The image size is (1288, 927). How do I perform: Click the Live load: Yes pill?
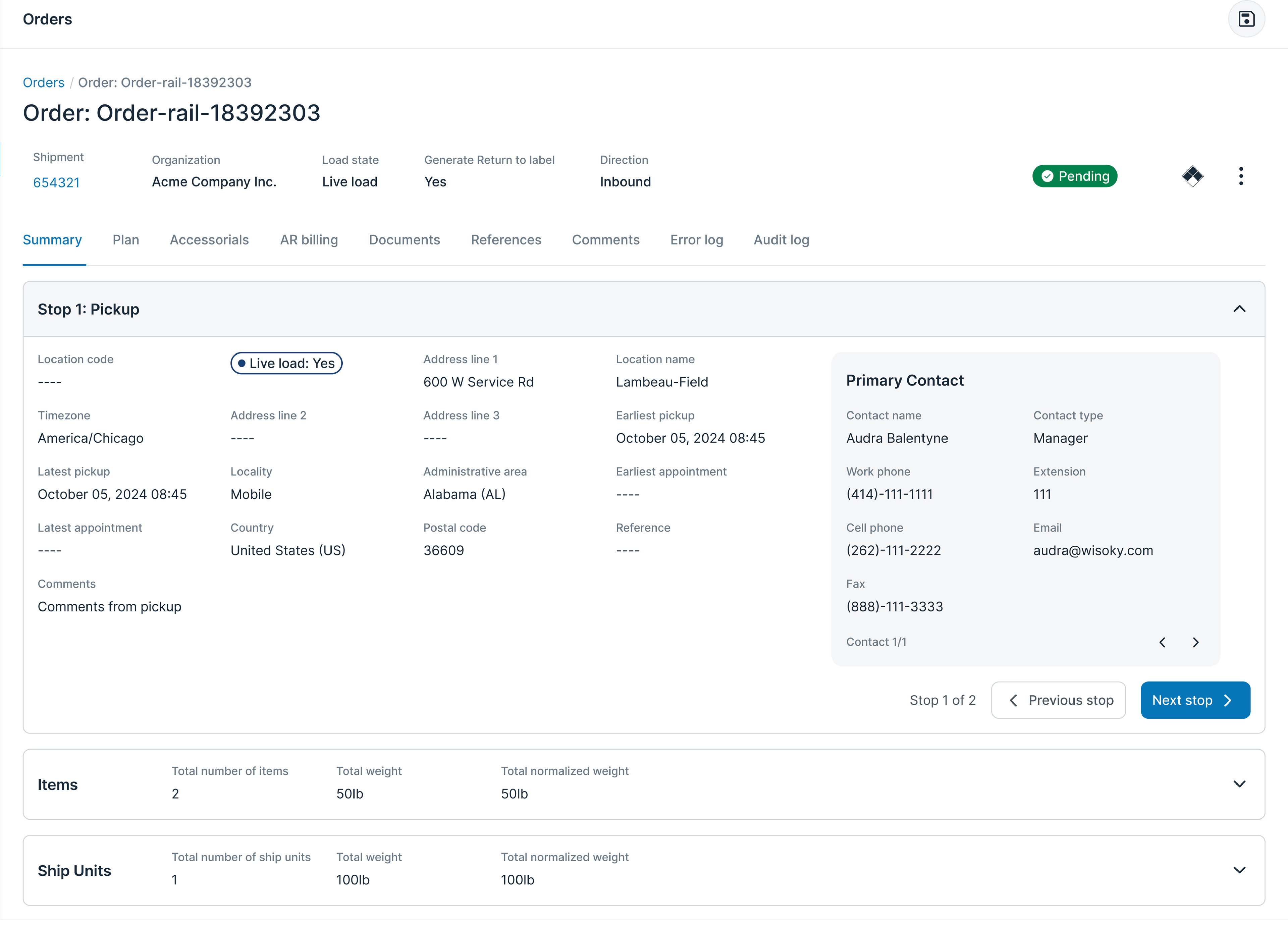pyautogui.click(x=286, y=363)
